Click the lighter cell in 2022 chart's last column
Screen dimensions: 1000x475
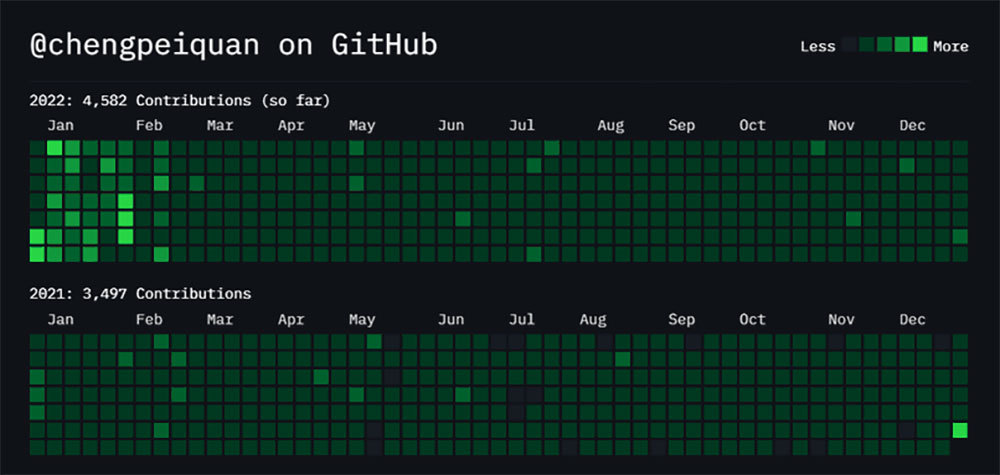pyautogui.click(x=960, y=237)
